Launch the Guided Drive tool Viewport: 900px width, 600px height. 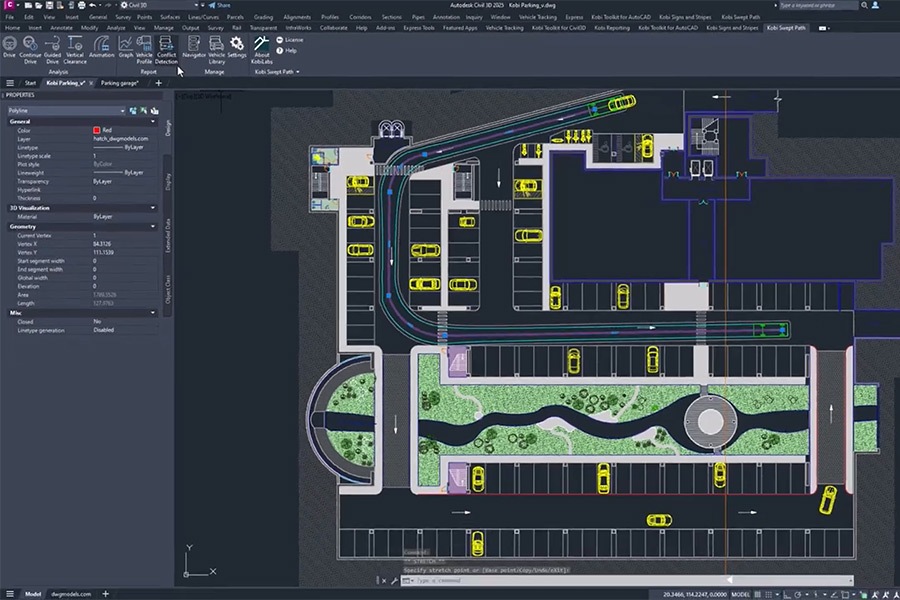(x=52, y=50)
